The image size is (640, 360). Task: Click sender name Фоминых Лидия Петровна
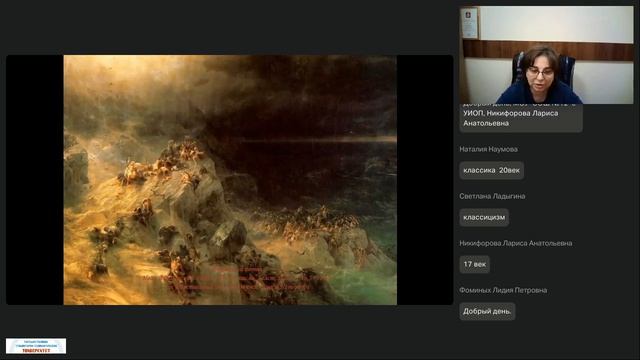tap(503, 290)
